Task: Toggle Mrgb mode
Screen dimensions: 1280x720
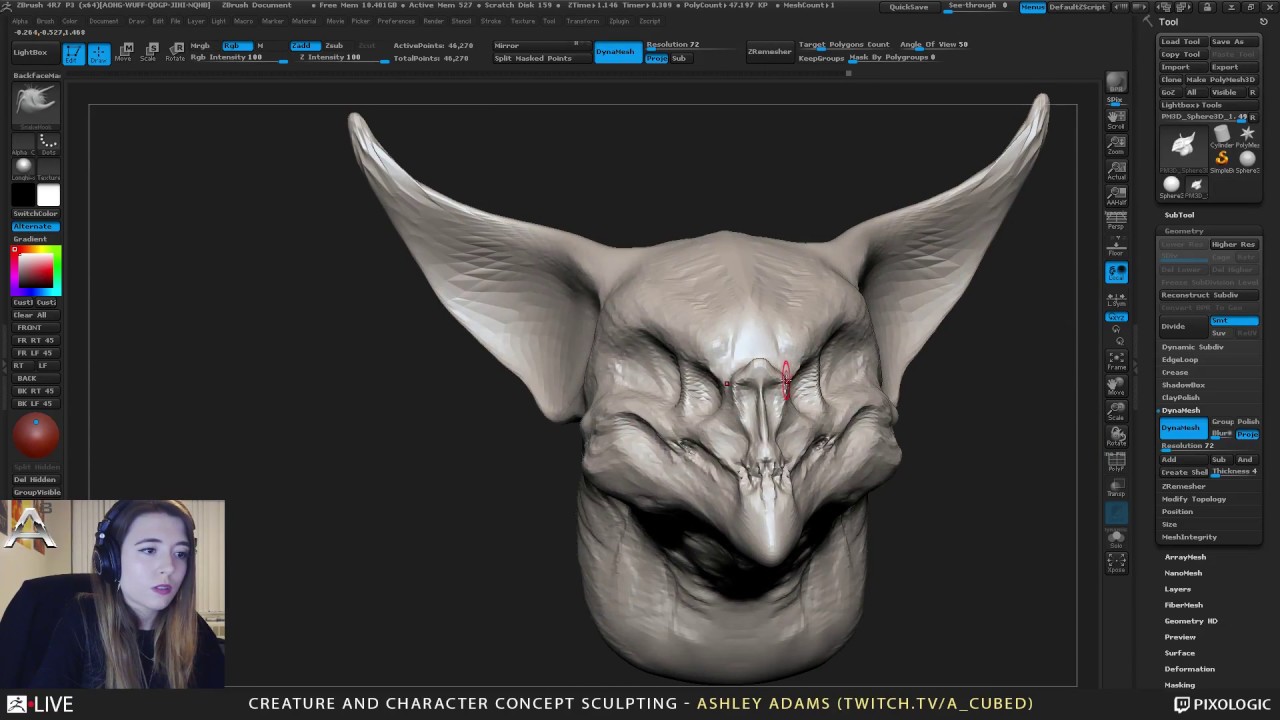Action: coord(200,45)
